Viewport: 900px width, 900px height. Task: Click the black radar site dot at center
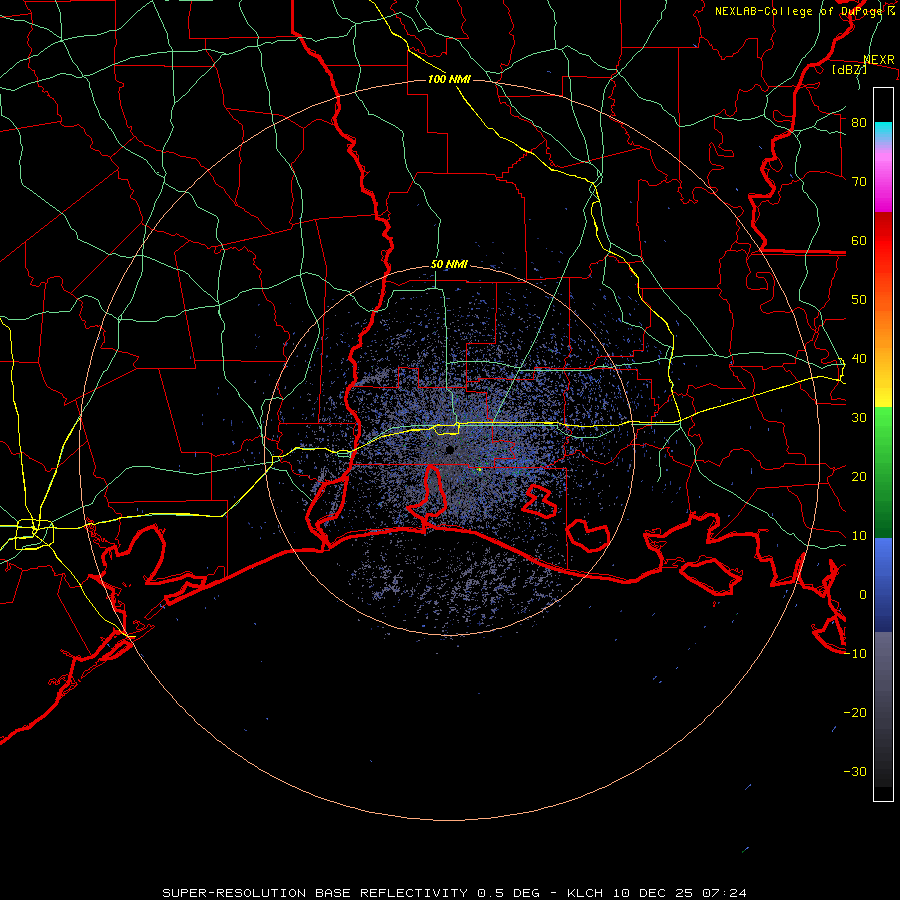tap(450, 450)
